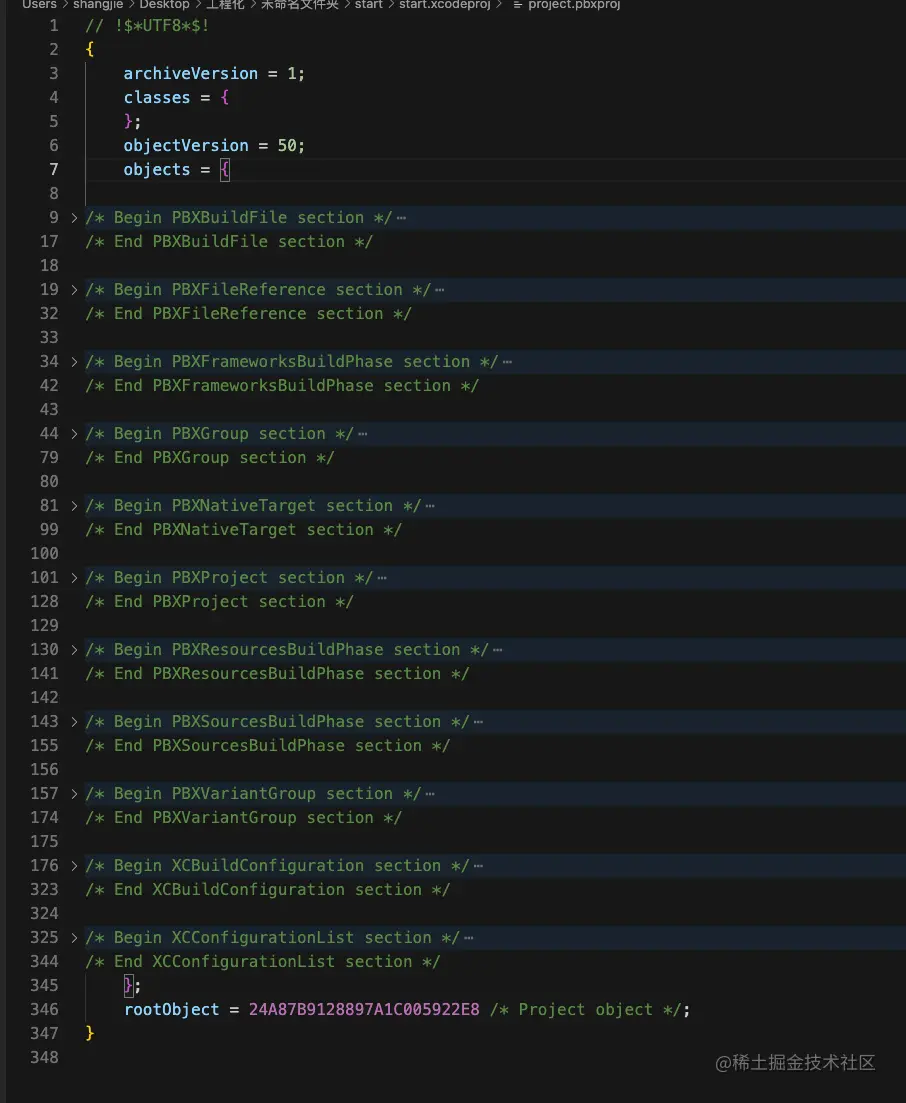Click ellipsis after Begin PBXResourcesBuildPhase section comment
This screenshot has width=906, height=1103.
tap(497, 650)
